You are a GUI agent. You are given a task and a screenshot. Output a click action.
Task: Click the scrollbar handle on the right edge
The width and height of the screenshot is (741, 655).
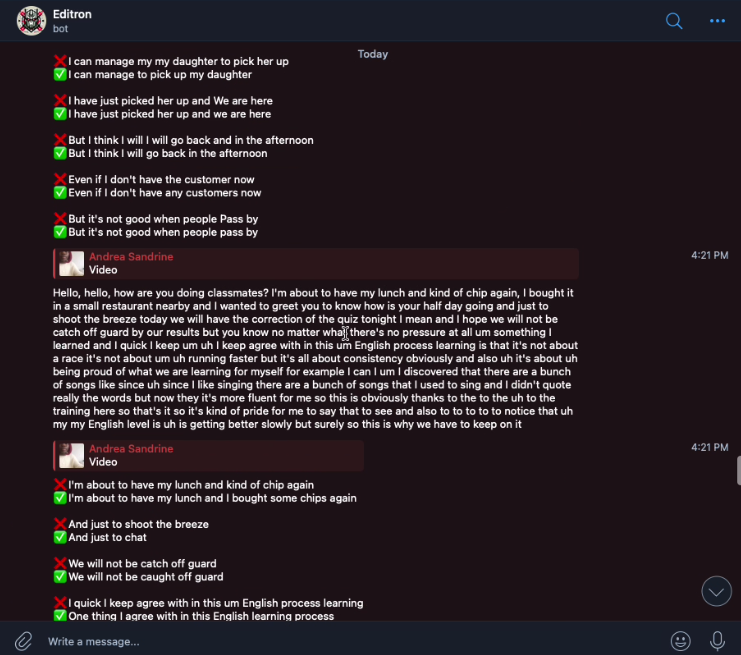[738, 471]
